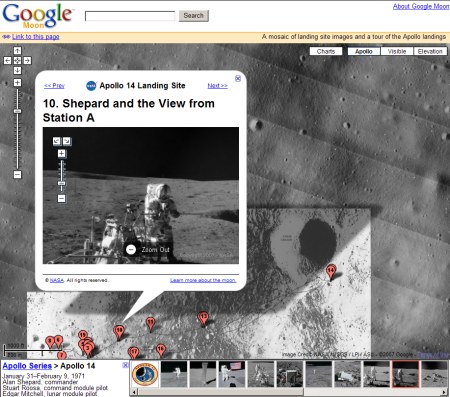The height and width of the screenshot is (397, 450).
Task: Select the astronaut with flag thumbnail
Action: 232,374
